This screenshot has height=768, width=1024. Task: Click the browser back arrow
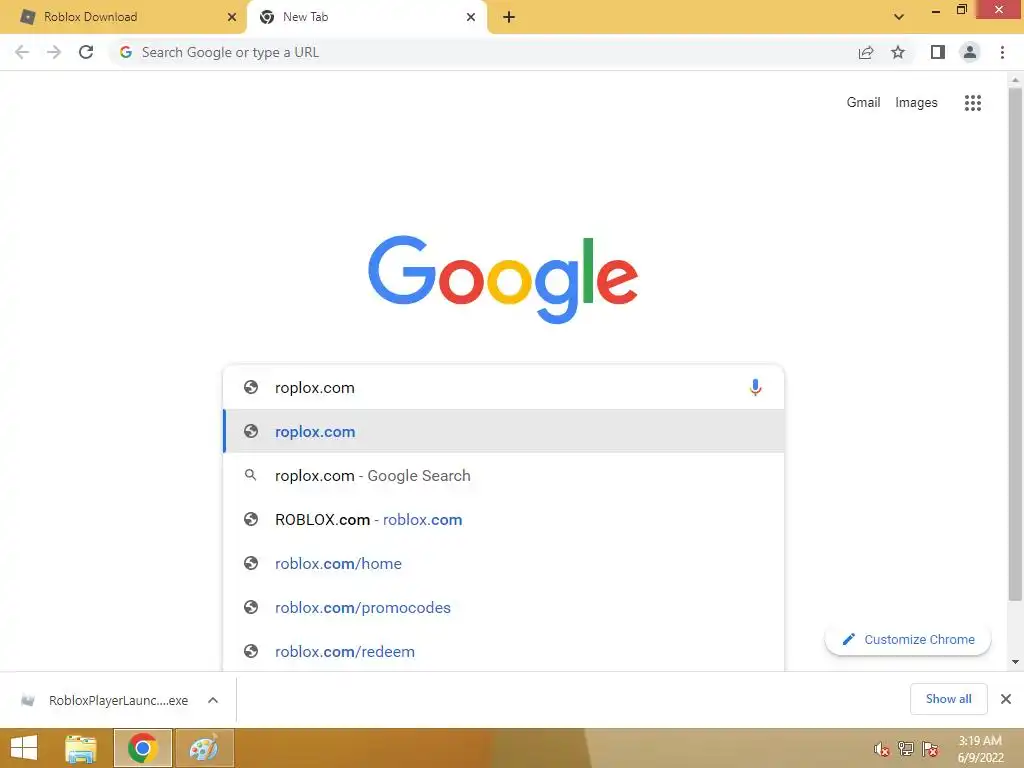[22, 52]
